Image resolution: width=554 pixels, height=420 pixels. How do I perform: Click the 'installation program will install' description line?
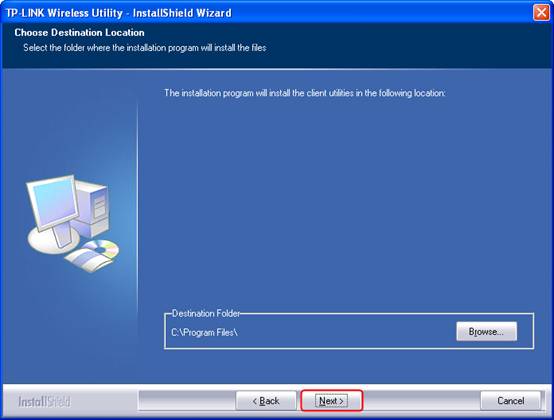pos(305,93)
